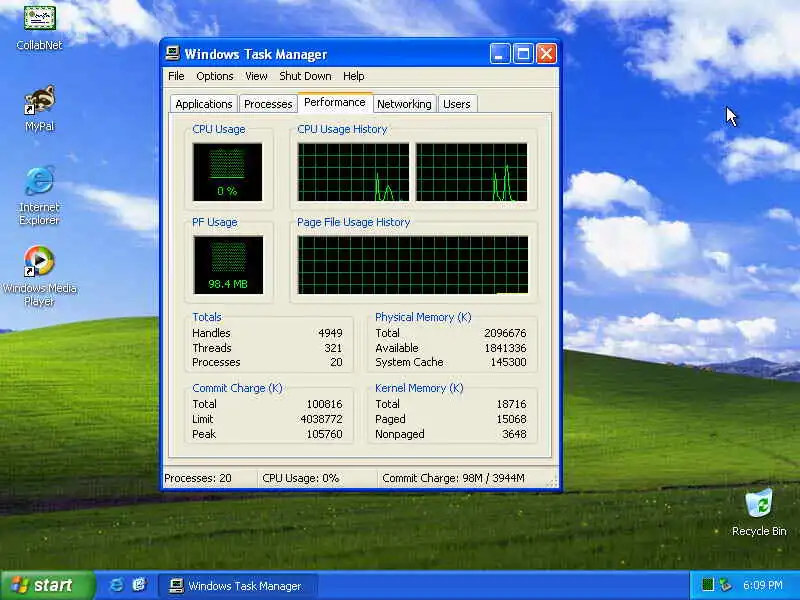Click Commit Charge Peak 105760

(324, 434)
